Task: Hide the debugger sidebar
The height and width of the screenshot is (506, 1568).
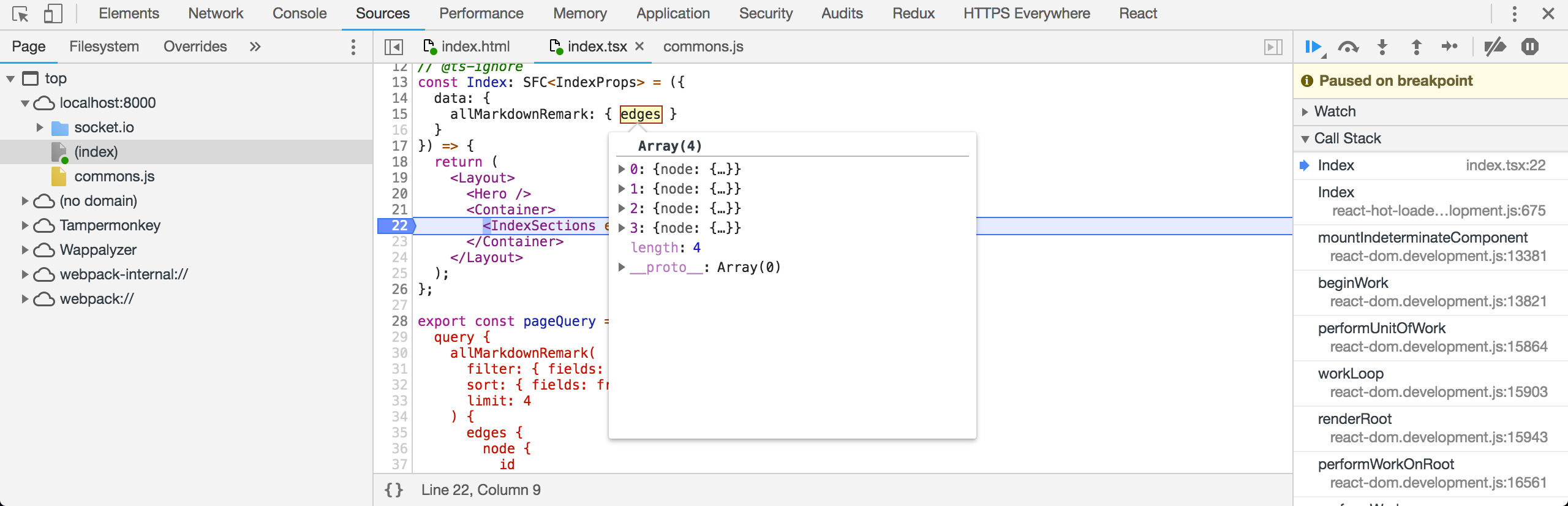Action: pos(1273,47)
